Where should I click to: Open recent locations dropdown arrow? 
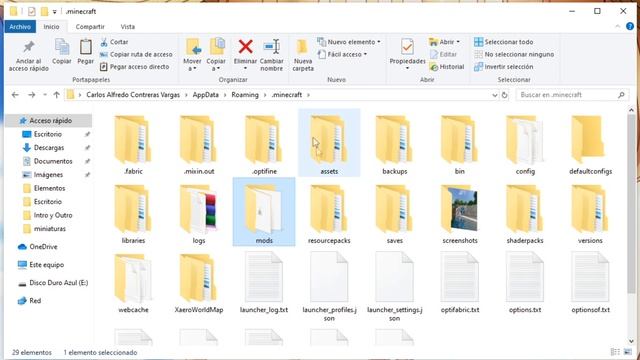(x=44, y=95)
